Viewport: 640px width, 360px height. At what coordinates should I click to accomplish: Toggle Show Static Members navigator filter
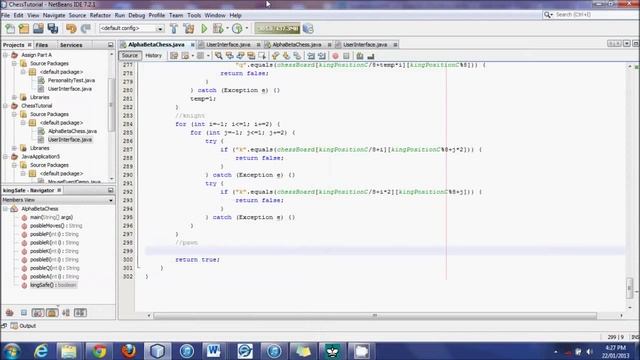(x=38, y=313)
